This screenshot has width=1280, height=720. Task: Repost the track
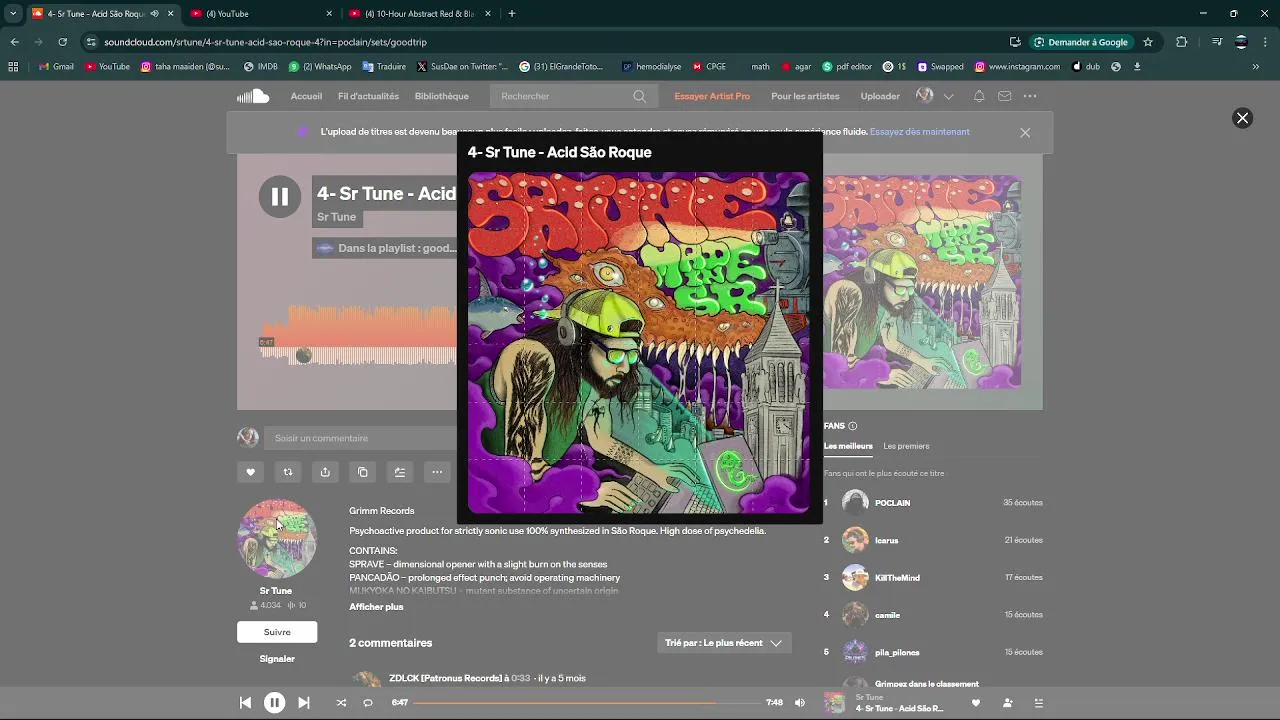pos(288,472)
